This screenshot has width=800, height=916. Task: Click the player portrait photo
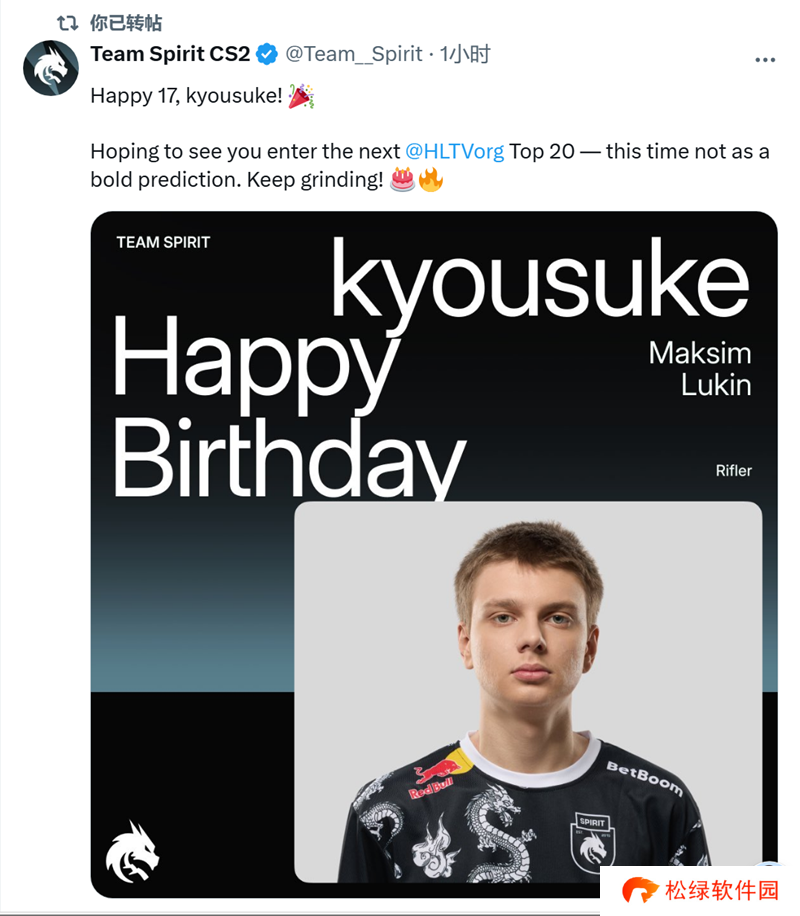[x=528, y=690]
